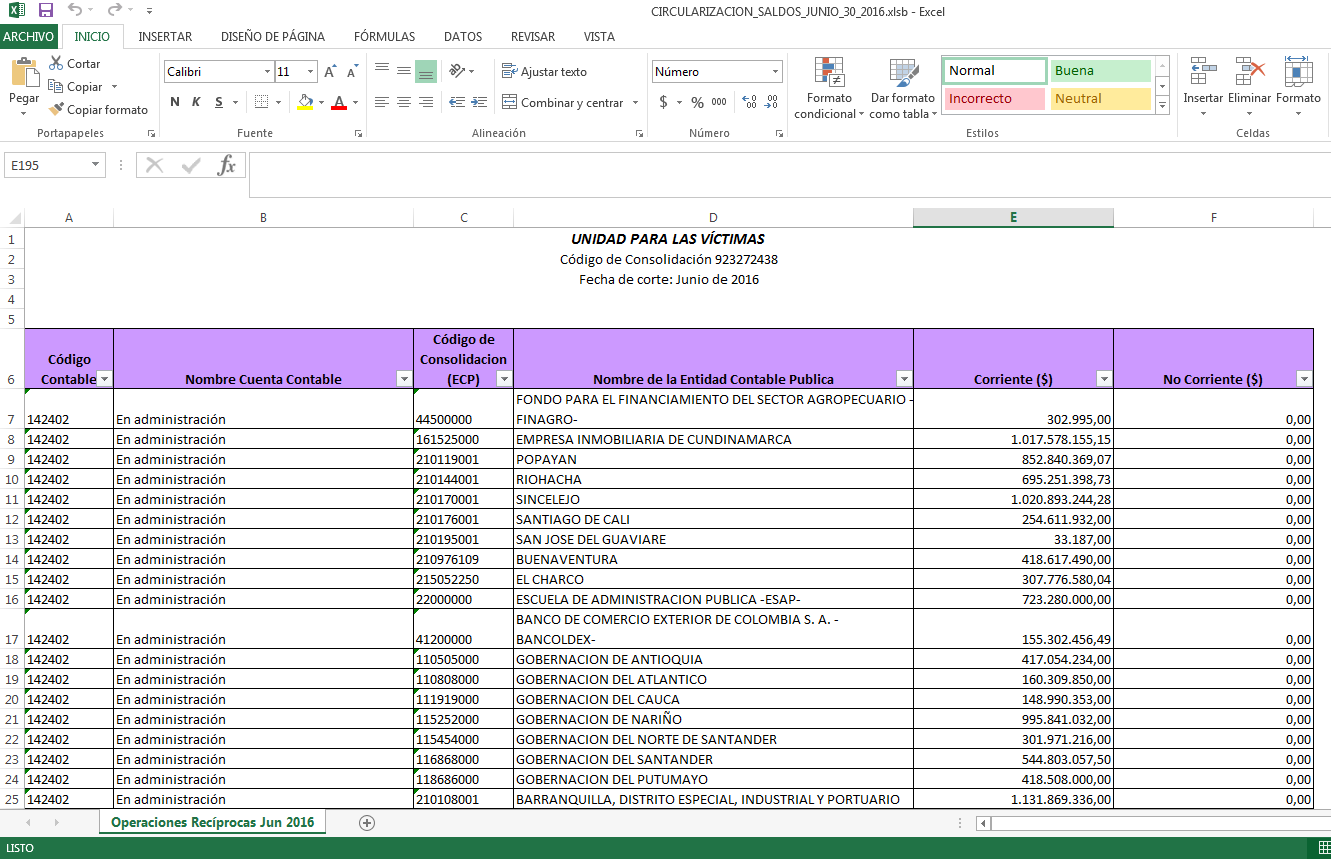The image size is (1331, 859).
Task: Decrease decimal places
Action: pos(771,102)
